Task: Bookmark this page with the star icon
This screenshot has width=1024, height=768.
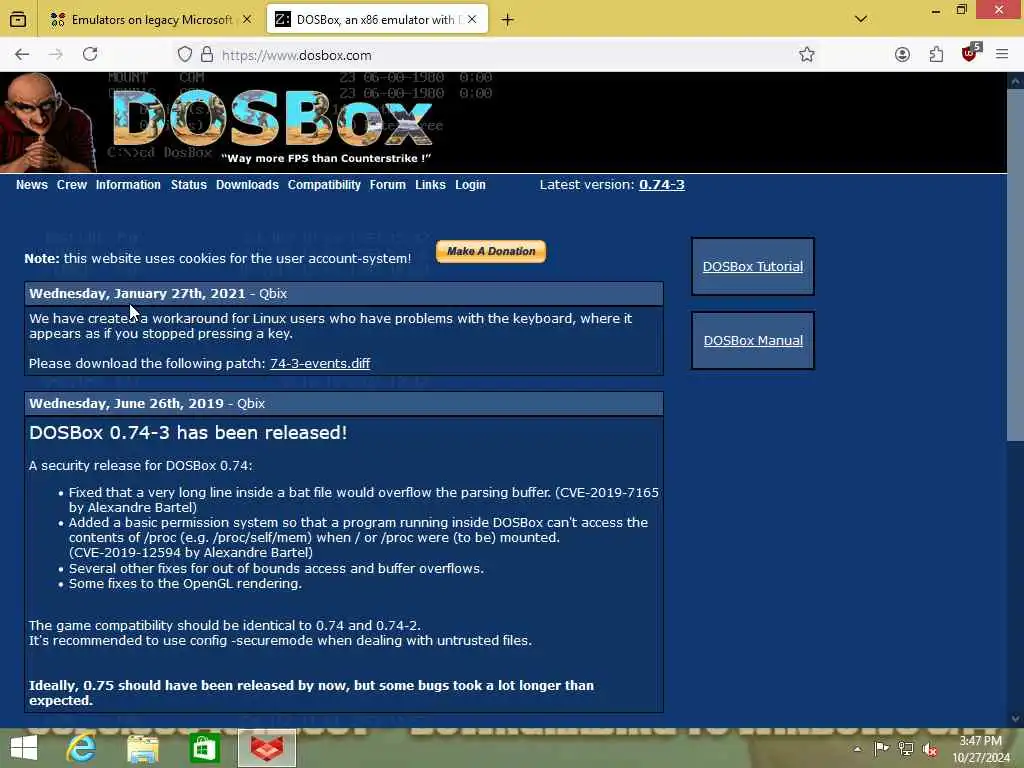Action: pos(807,54)
